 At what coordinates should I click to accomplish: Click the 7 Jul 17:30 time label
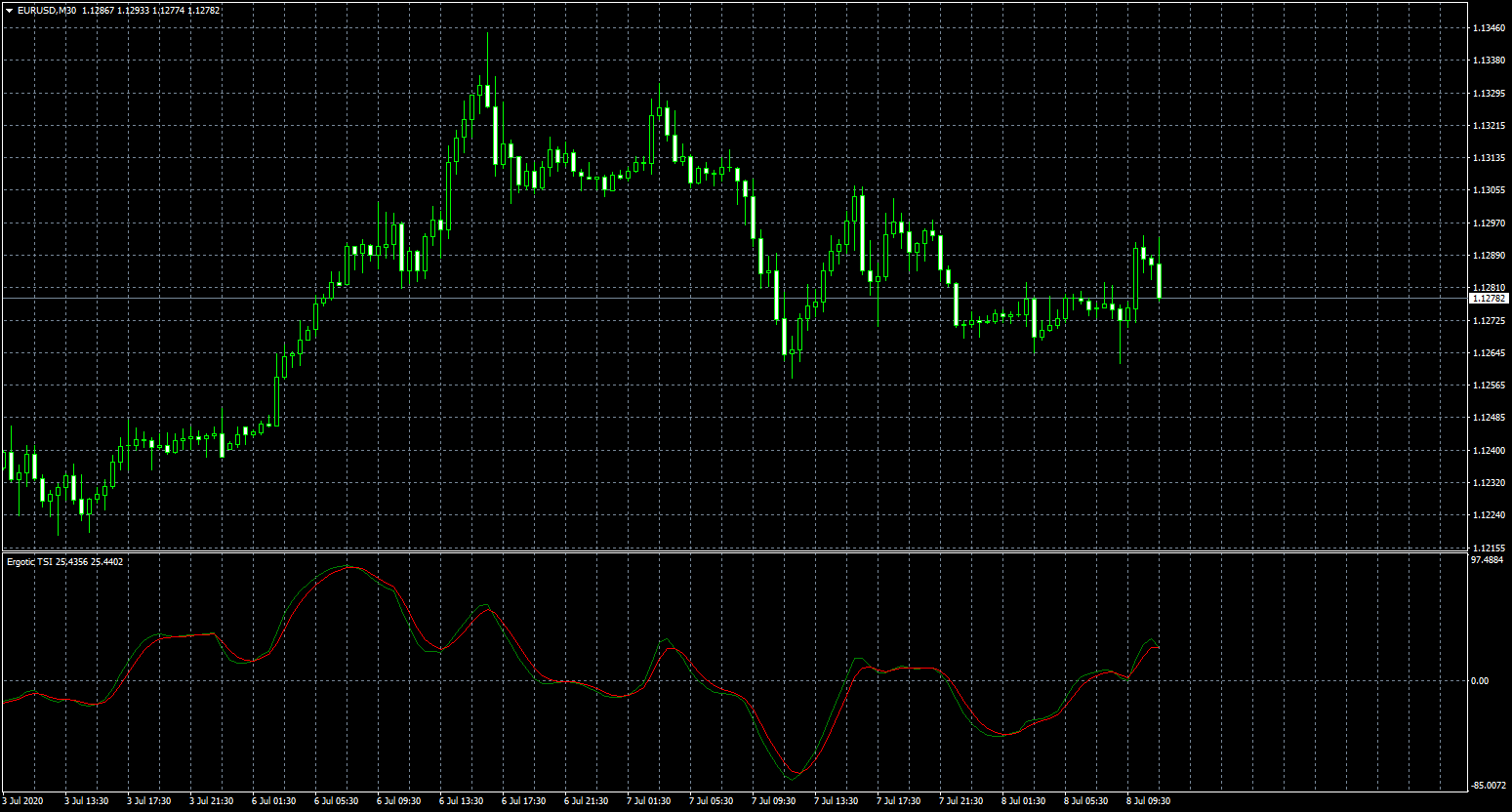pyautogui.click(x=899, y=801)
